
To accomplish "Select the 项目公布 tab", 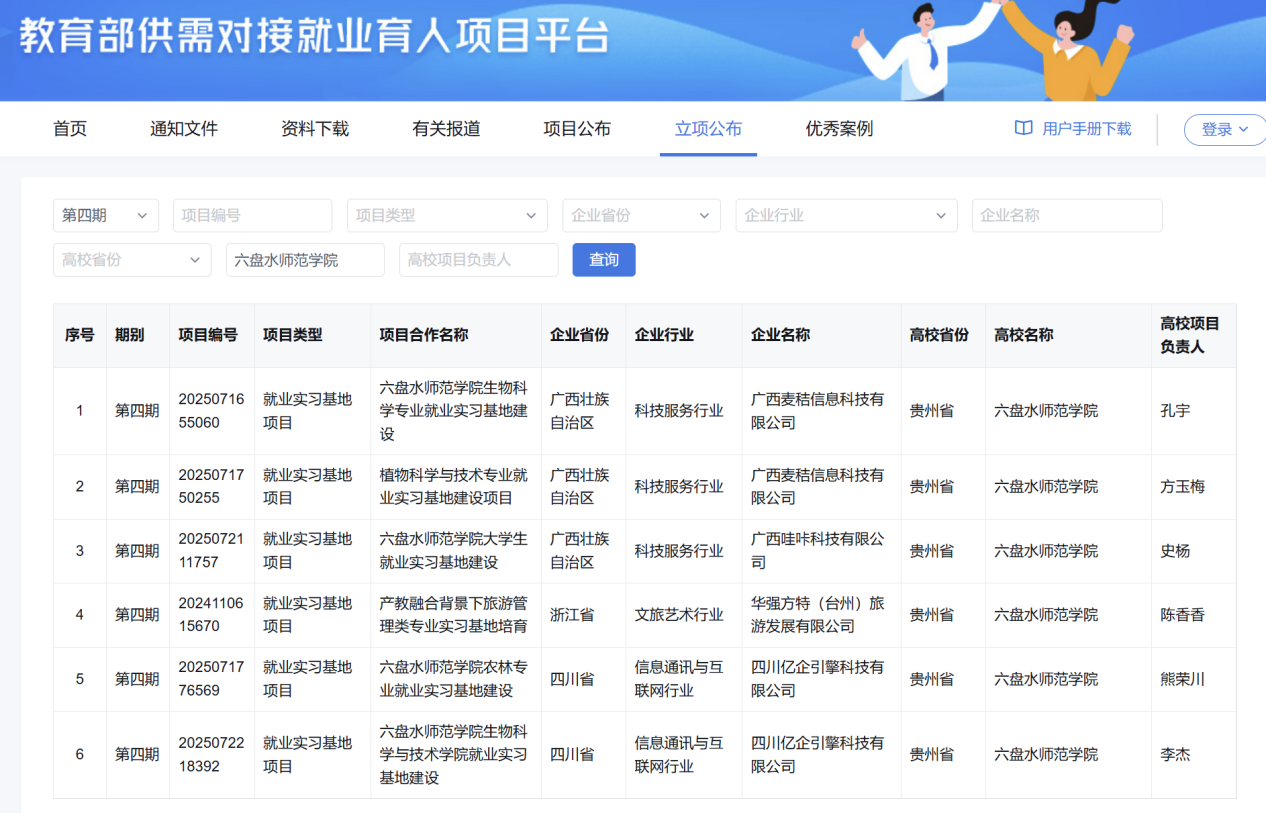I will coord(577,129).
